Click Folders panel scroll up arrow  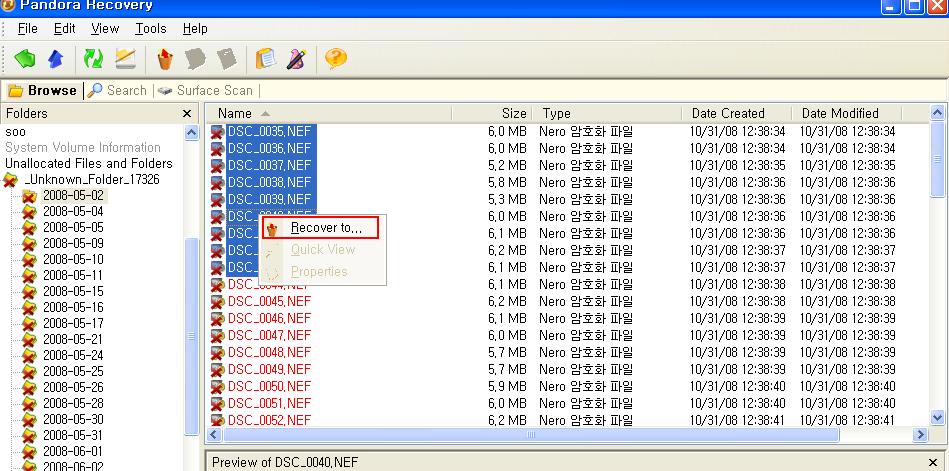tap(191, 133)
